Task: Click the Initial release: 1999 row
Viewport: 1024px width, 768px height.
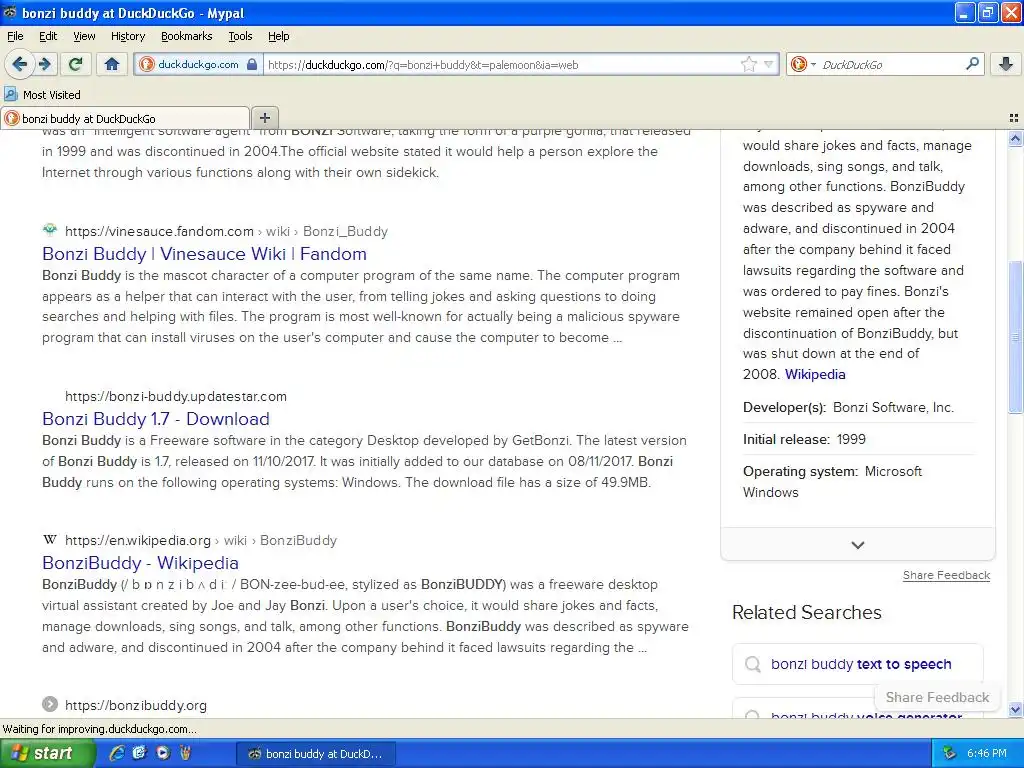Action: tap(858, 439)
